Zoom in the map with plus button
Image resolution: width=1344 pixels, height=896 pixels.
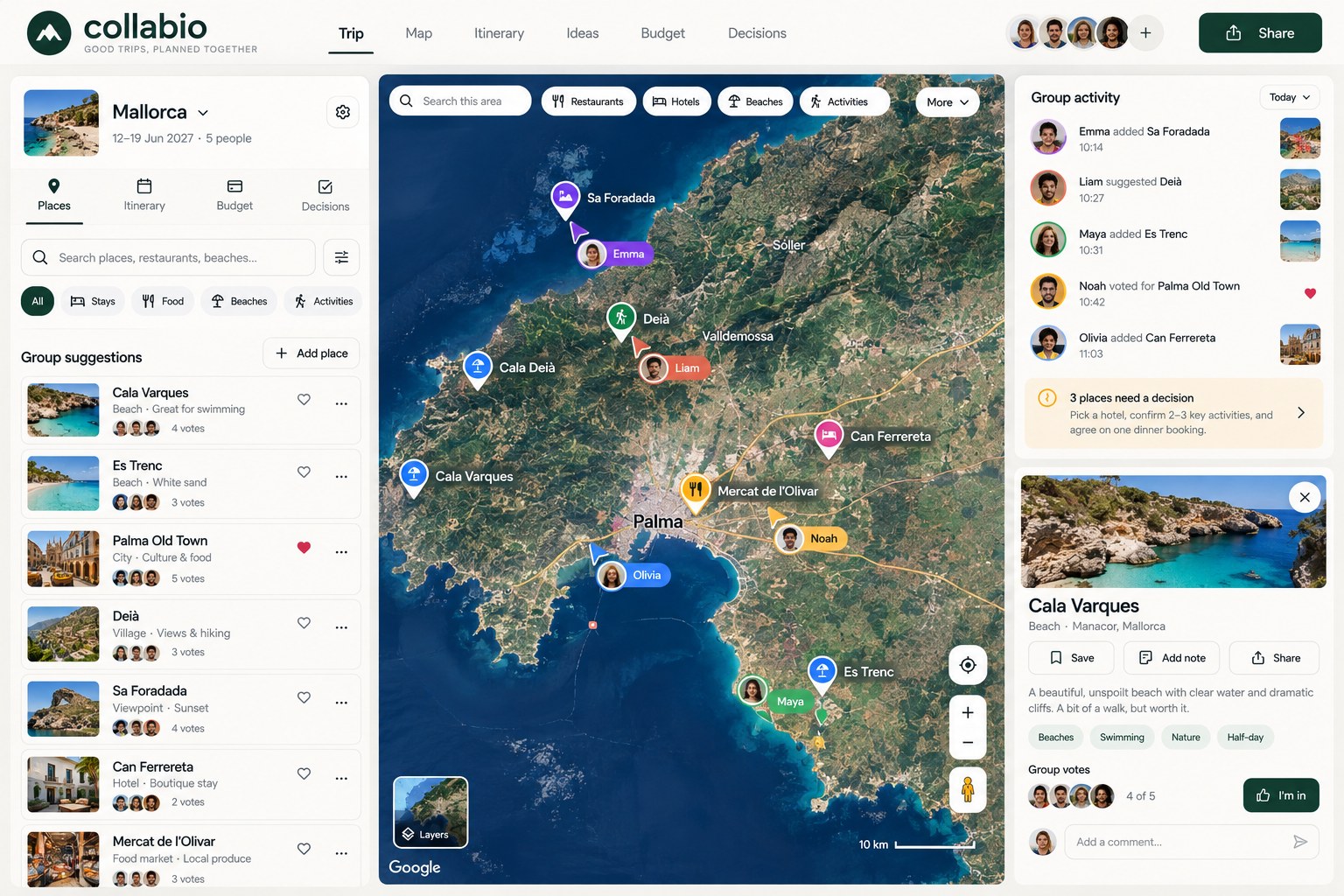[968, 712]
